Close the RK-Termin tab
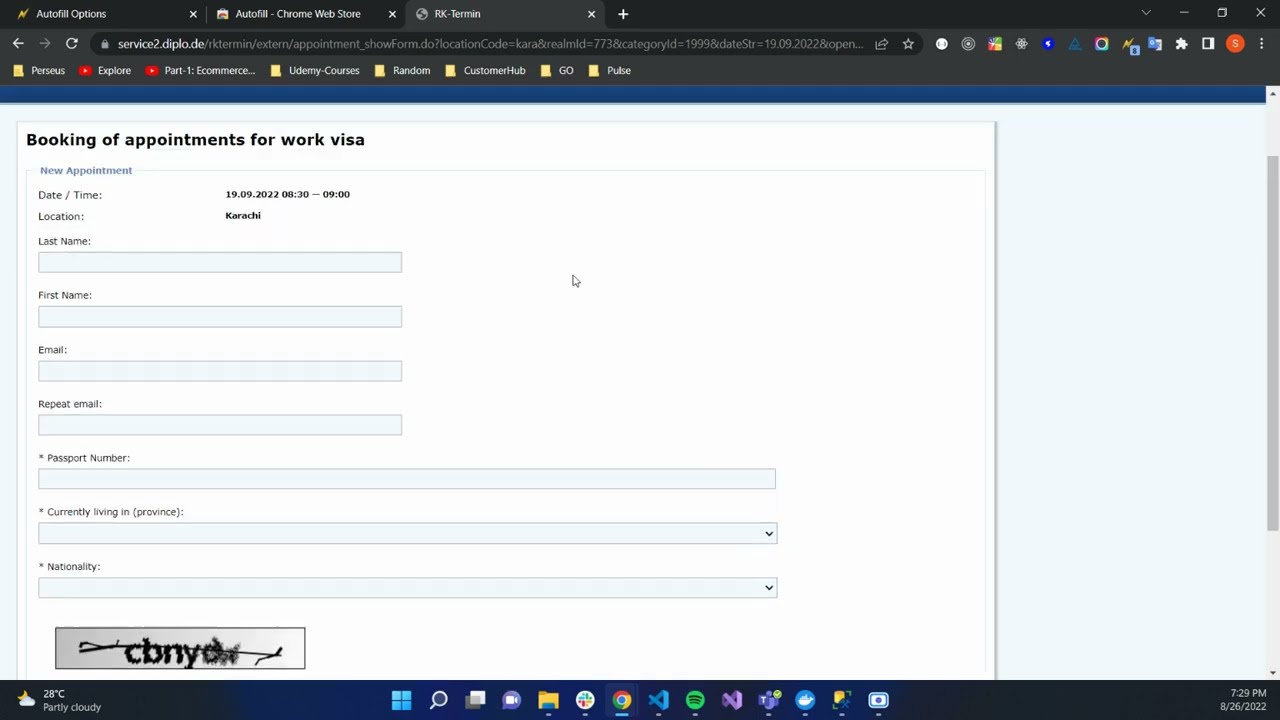Image resolution: width=1280 pixels, height=720 pixels. [x=591, y=14]
